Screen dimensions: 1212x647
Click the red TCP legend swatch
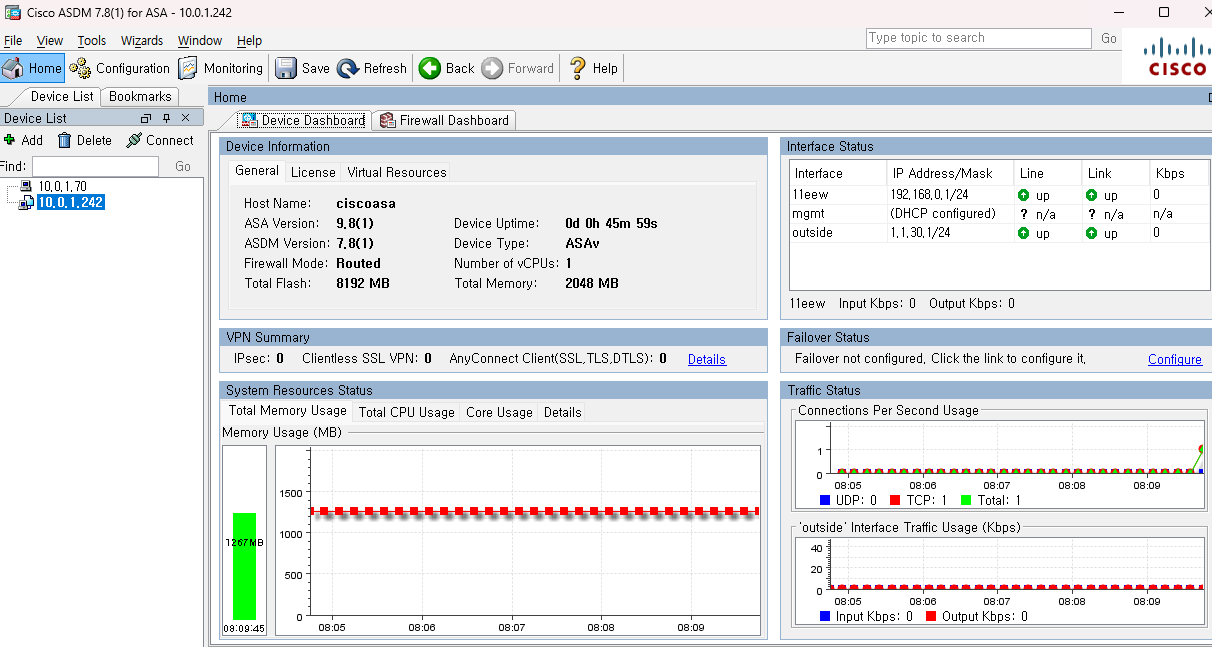(896, 500)
